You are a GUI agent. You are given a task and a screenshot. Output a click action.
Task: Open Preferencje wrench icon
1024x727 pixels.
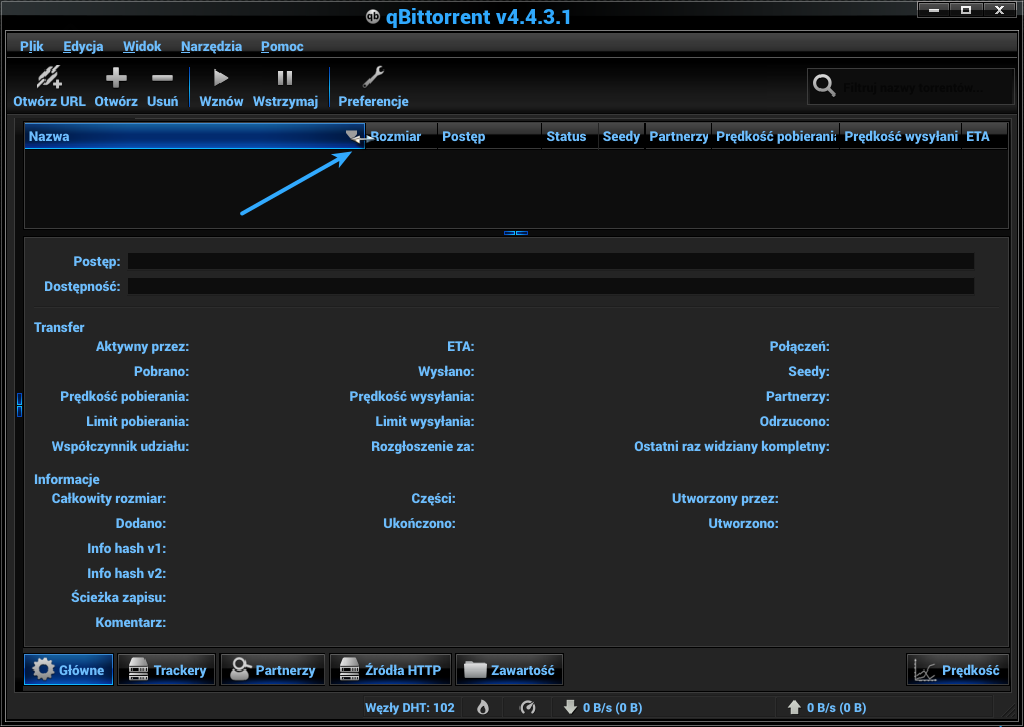pyautogui.click(x=373, y=78)
